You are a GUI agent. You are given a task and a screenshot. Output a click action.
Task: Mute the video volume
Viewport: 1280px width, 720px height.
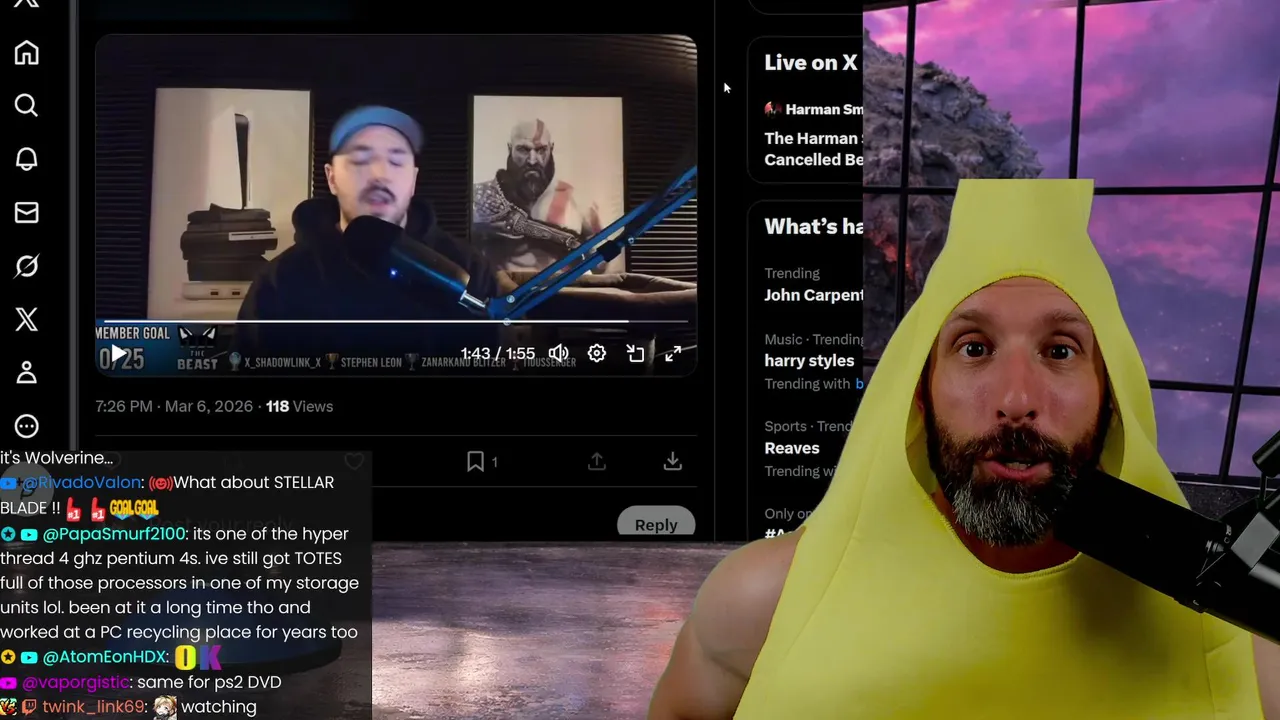[558, 353]
